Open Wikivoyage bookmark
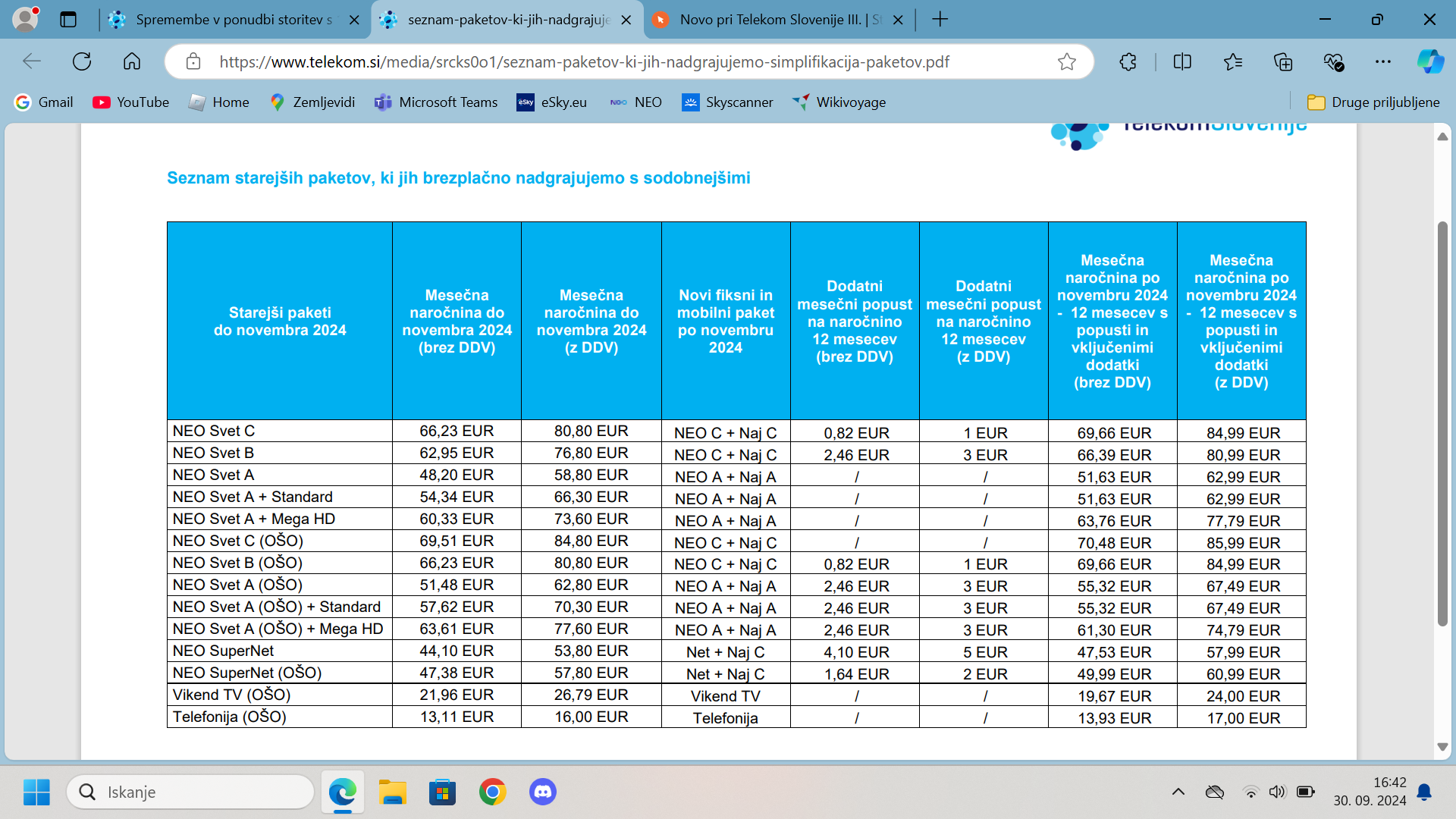Image resolution: width=1456 pixels, height=819 pixels. [839, 102]
